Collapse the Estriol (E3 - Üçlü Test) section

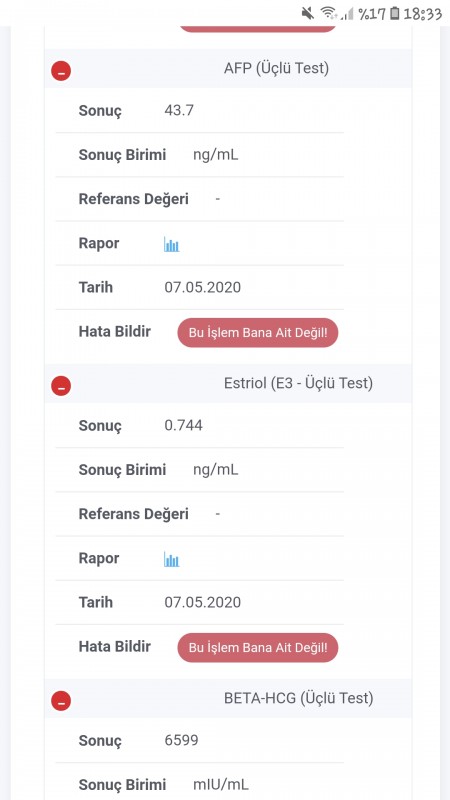(x=61, y=386)
